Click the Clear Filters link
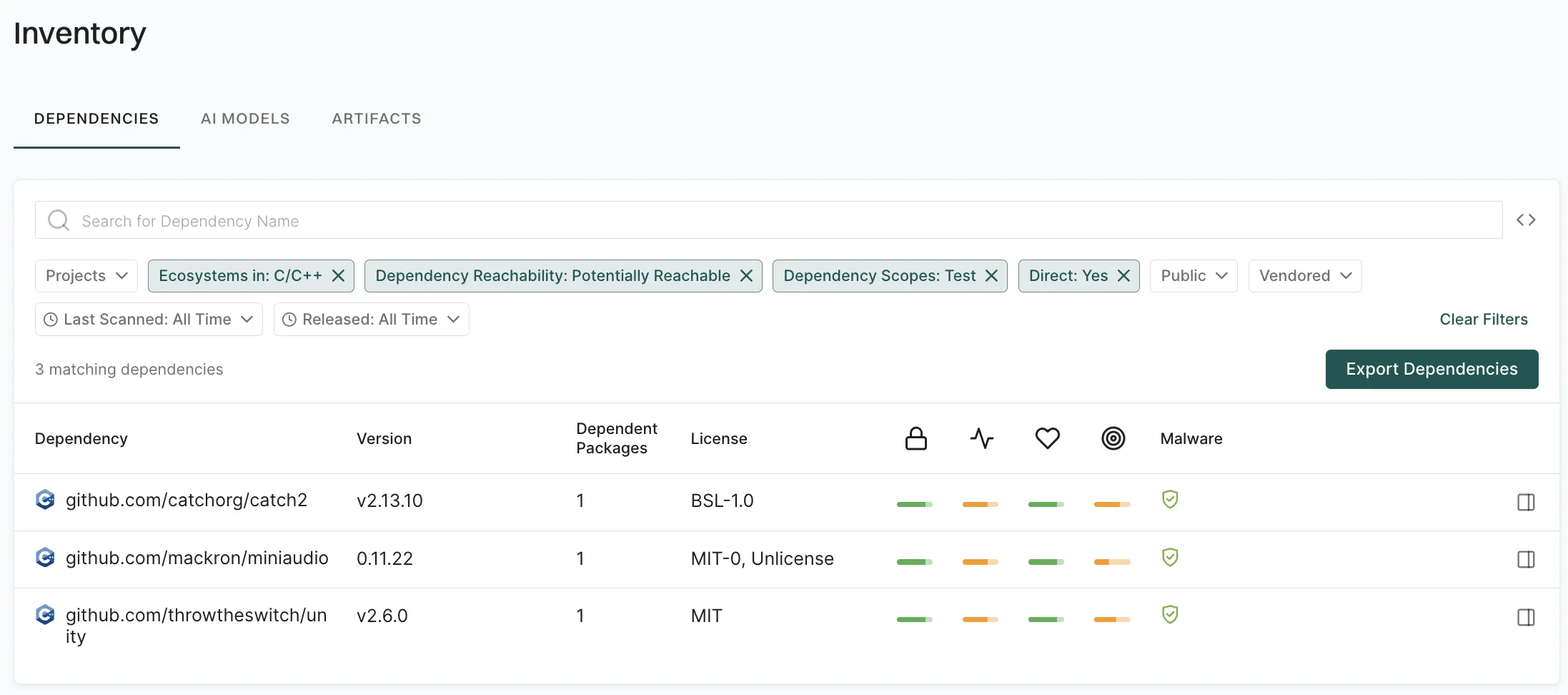Viewport: 1568px width, 695px height. click(1484, 319)
